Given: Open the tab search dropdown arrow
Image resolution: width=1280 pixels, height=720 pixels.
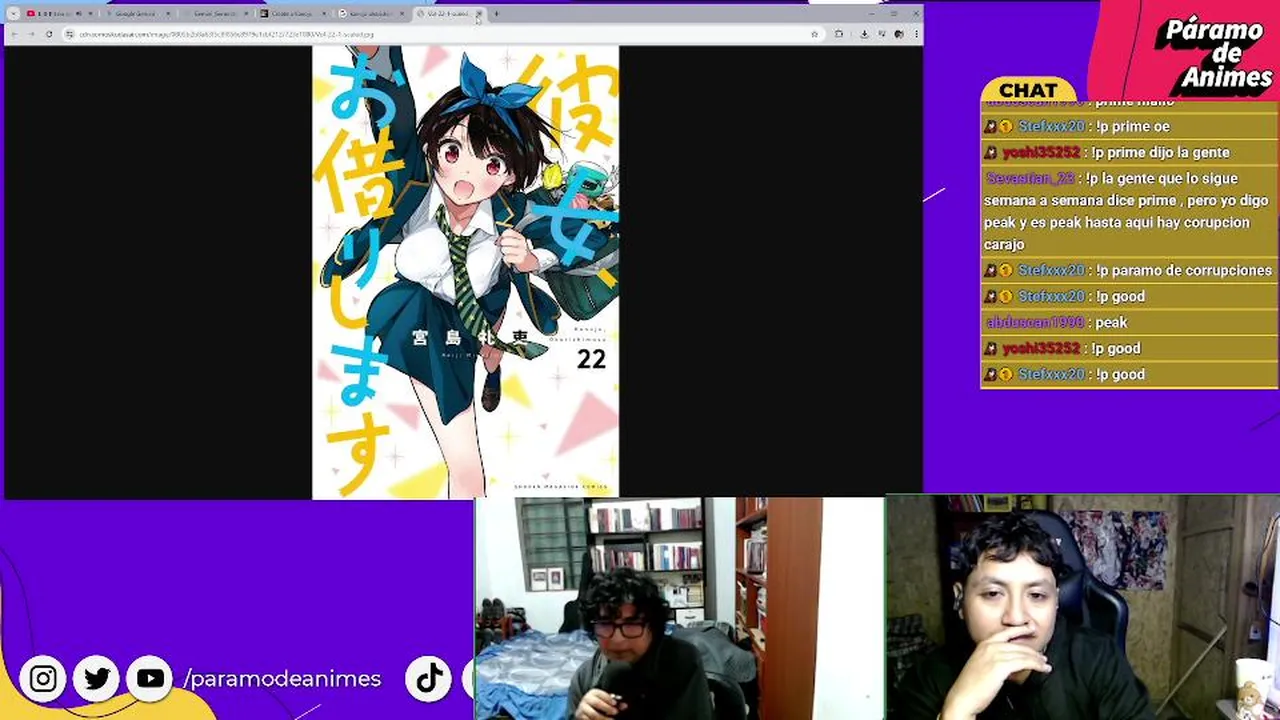Looking at the screenshot, I should (13, 14).
